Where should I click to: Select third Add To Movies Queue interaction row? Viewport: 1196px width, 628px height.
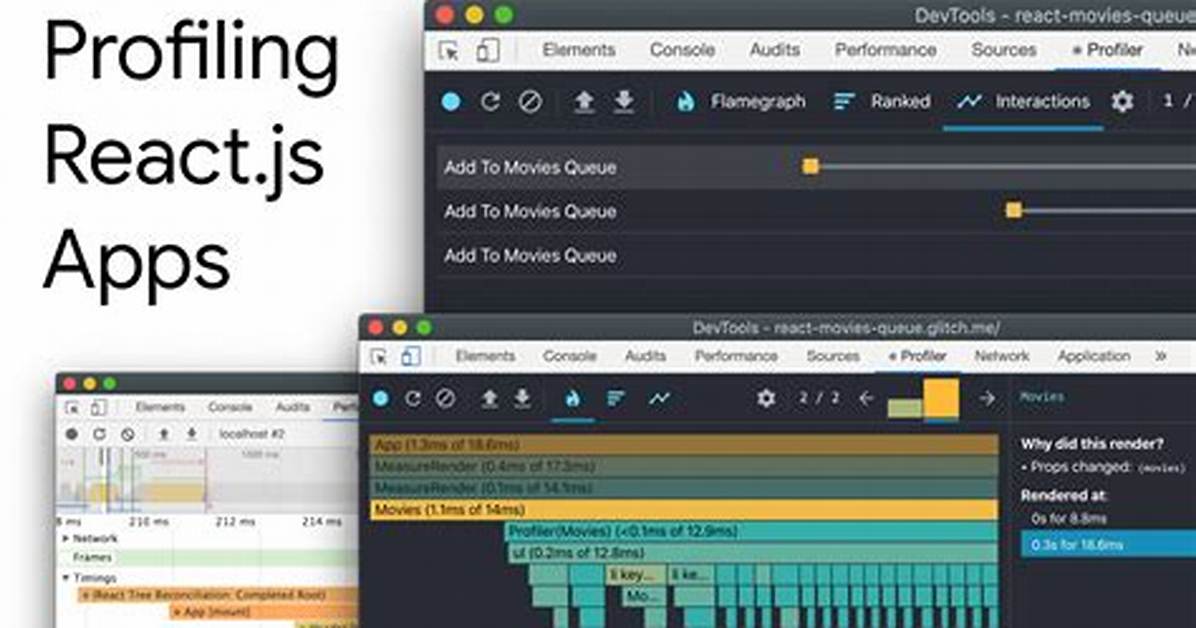pos(816,256)
